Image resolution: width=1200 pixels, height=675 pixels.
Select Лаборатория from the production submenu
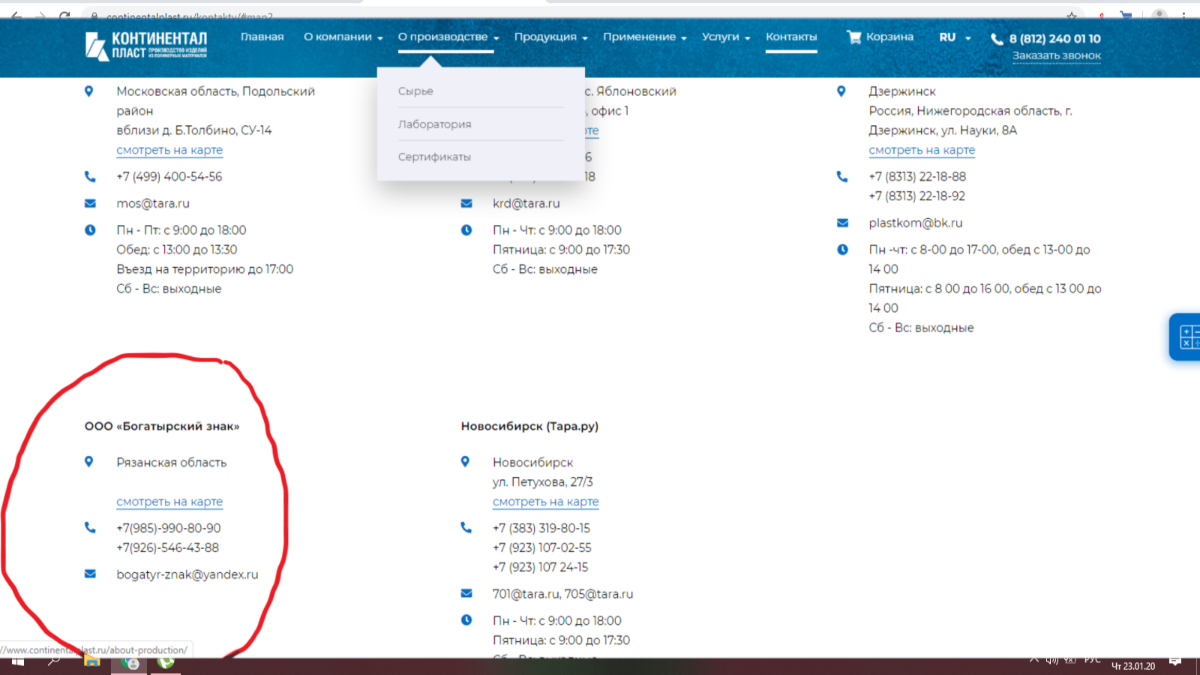pyautogui.click(x=434, y=124)
